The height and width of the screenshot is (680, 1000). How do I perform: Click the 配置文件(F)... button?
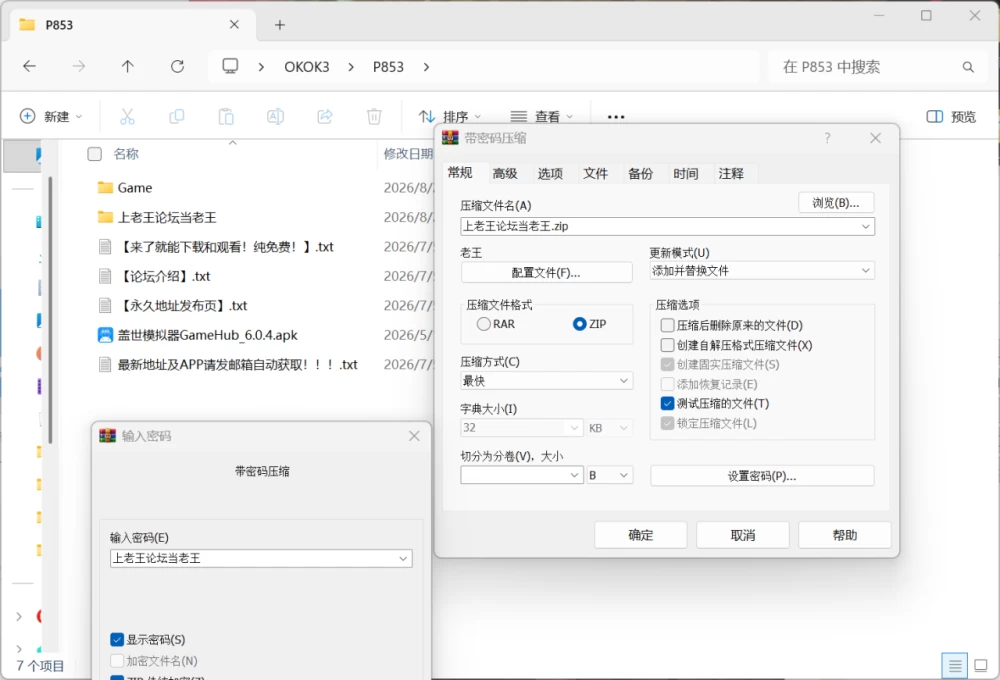tap(547, 272)
